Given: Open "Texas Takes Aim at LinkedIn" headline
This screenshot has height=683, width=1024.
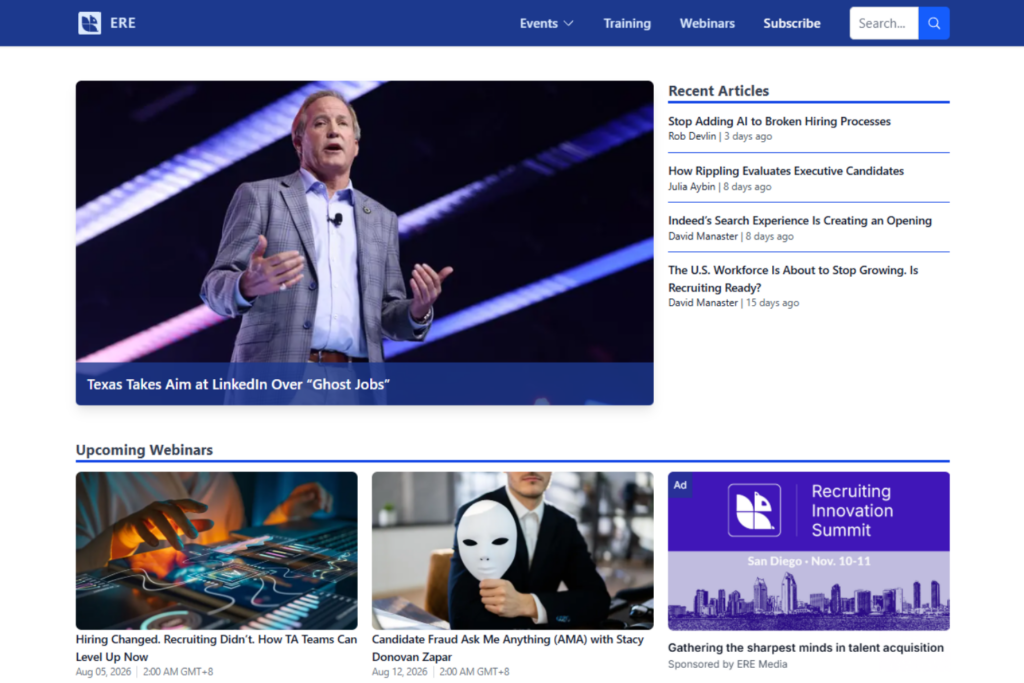Looking at the screenshot, I should [x=238, y=384].
